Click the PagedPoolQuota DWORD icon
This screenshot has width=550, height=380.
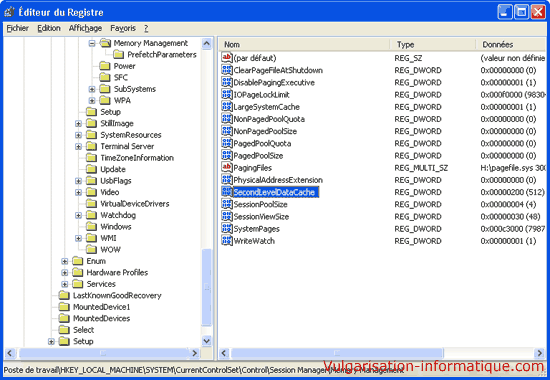227,143
